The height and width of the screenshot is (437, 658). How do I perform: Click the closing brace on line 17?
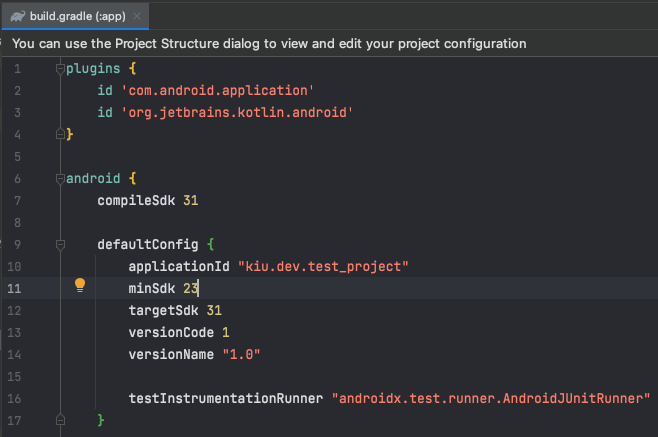coord(101,420)
